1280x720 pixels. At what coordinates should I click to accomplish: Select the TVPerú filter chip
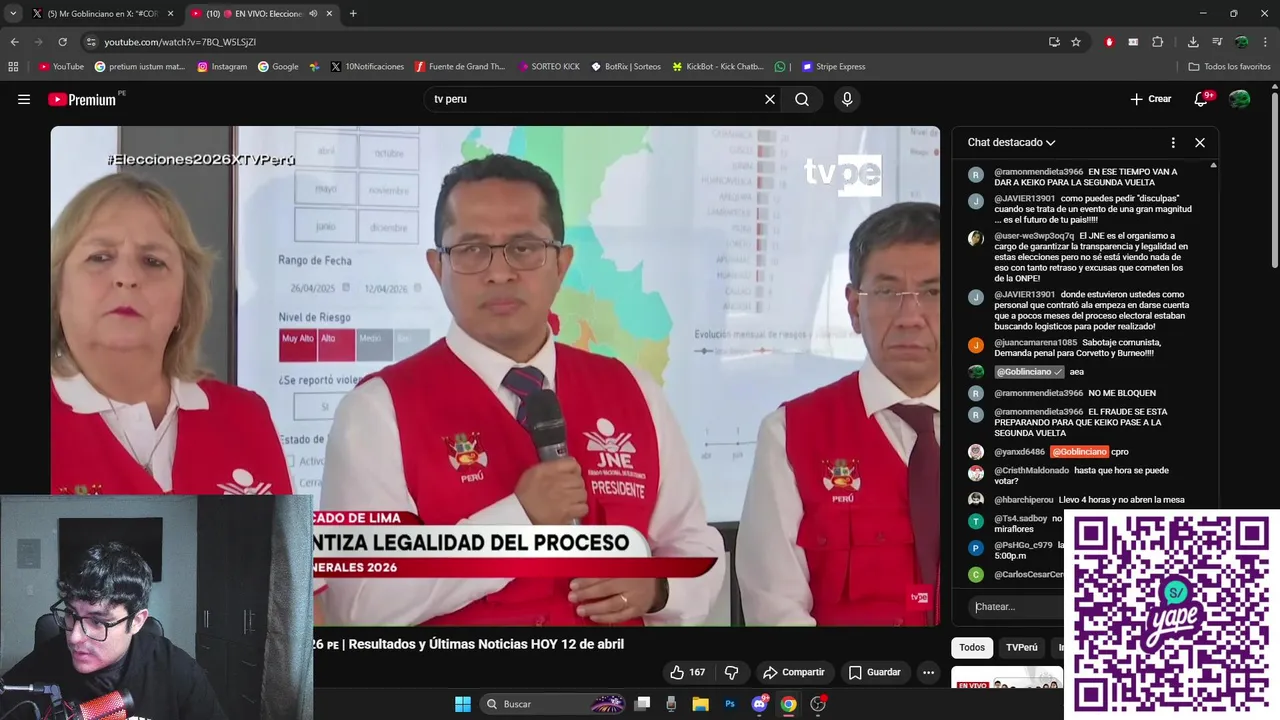[x=1022, y=647]
